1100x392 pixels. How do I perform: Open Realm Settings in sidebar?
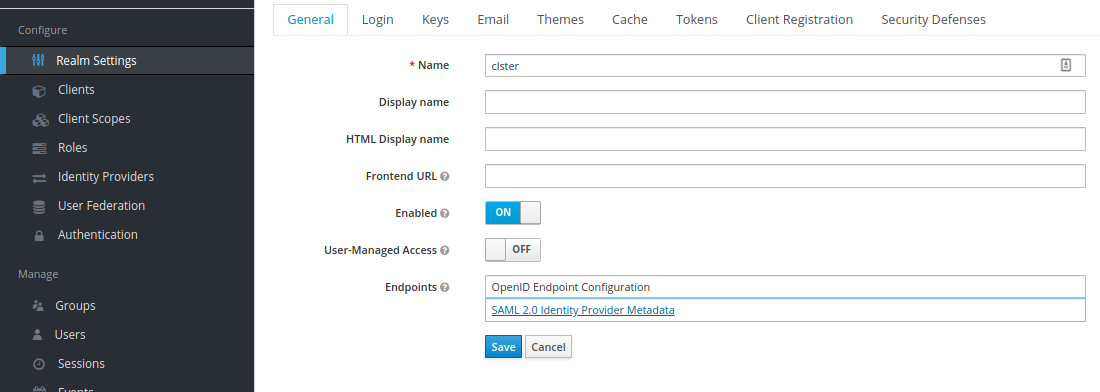click(x=96, y=60)
